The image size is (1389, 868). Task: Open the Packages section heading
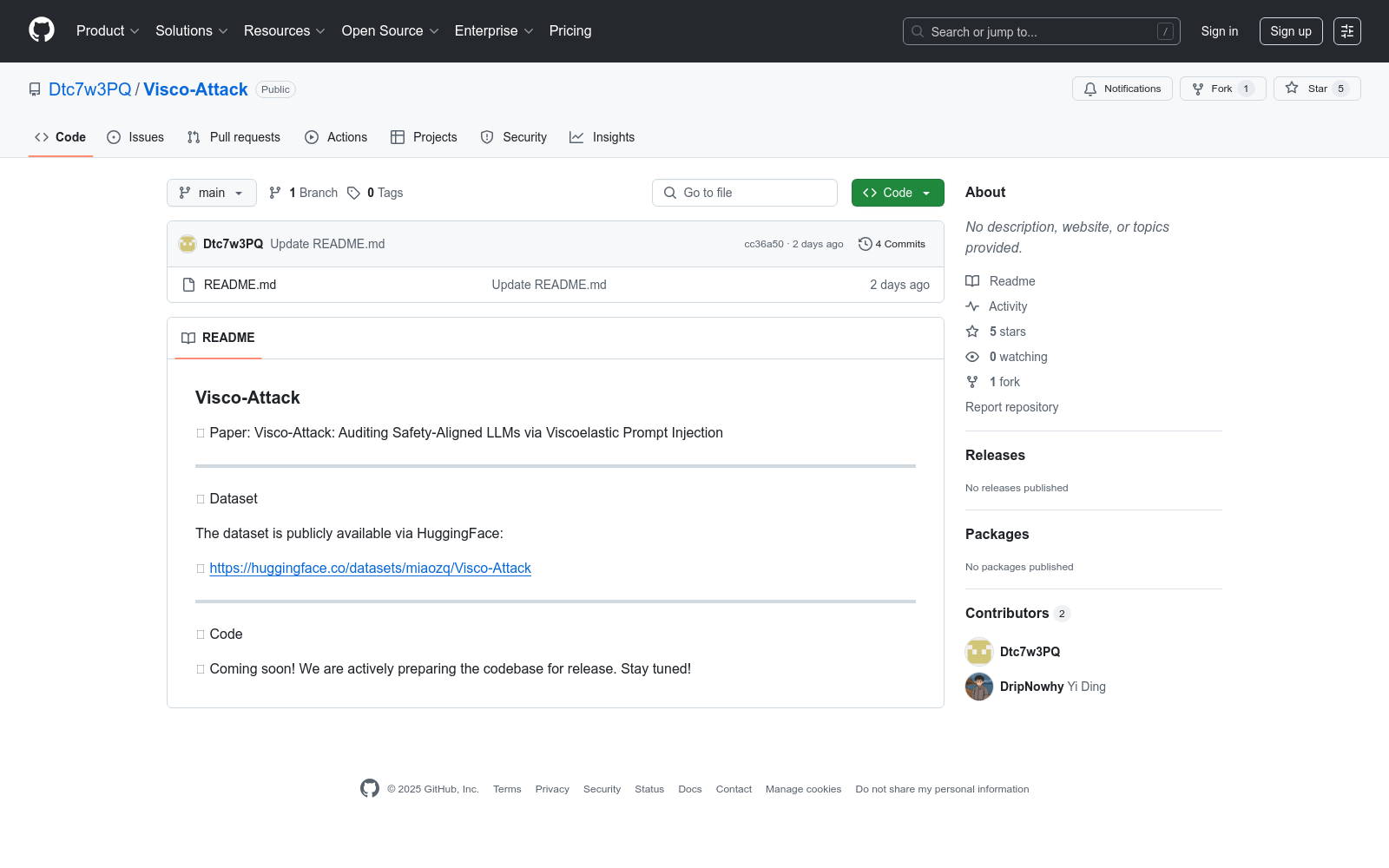997,534
